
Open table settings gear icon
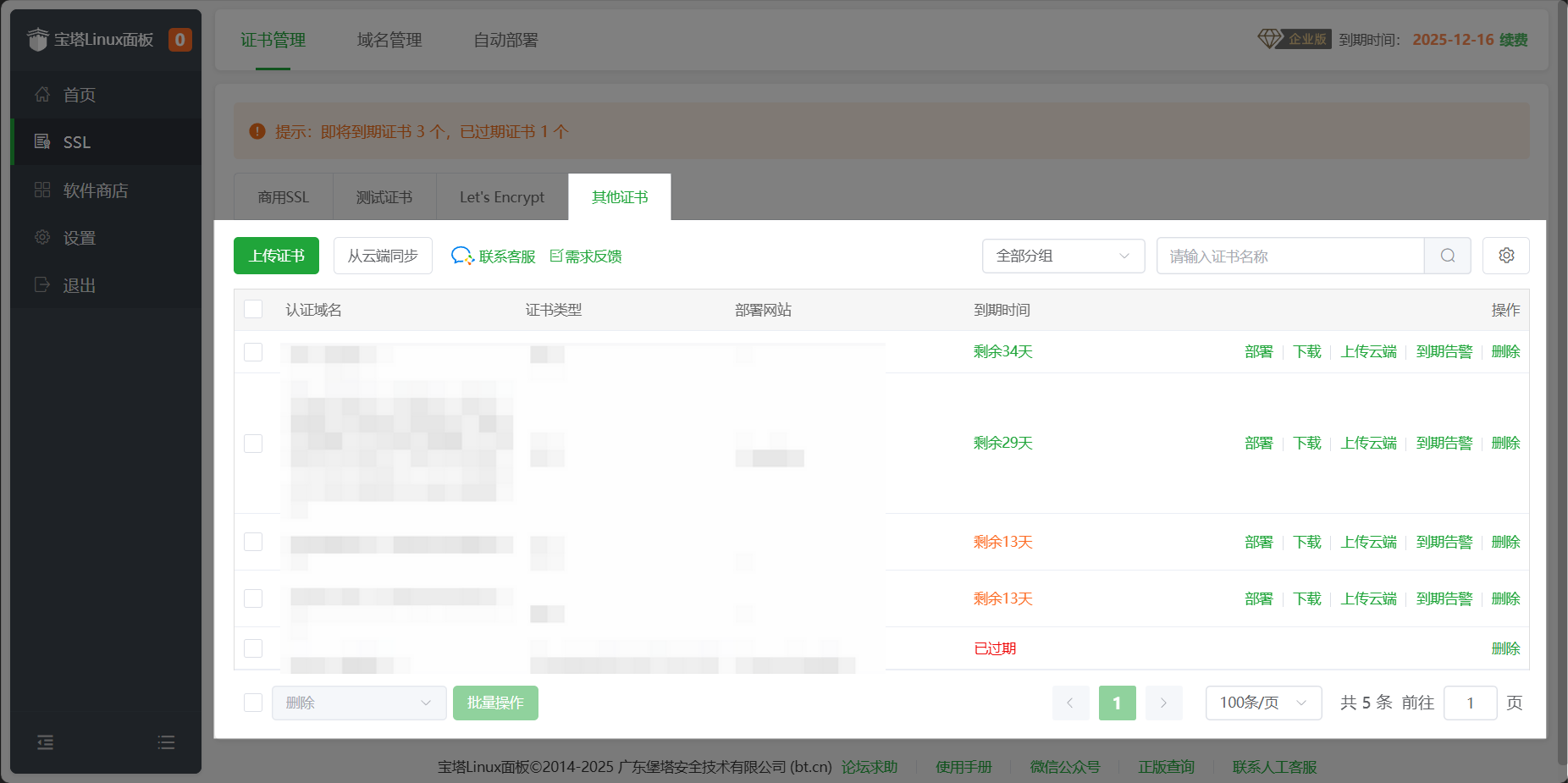[1505, 256]
